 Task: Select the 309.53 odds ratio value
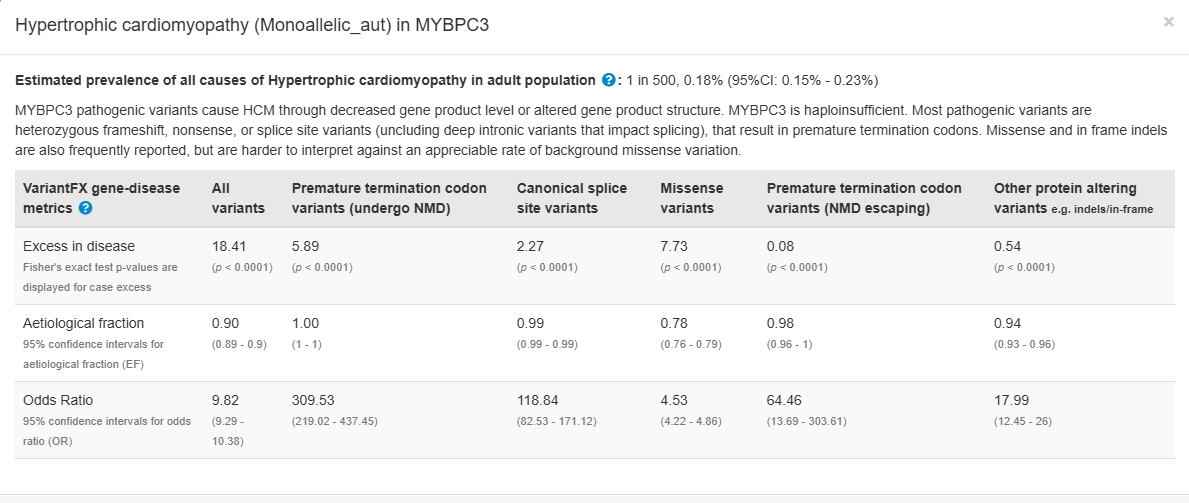[x=314, y=400]
